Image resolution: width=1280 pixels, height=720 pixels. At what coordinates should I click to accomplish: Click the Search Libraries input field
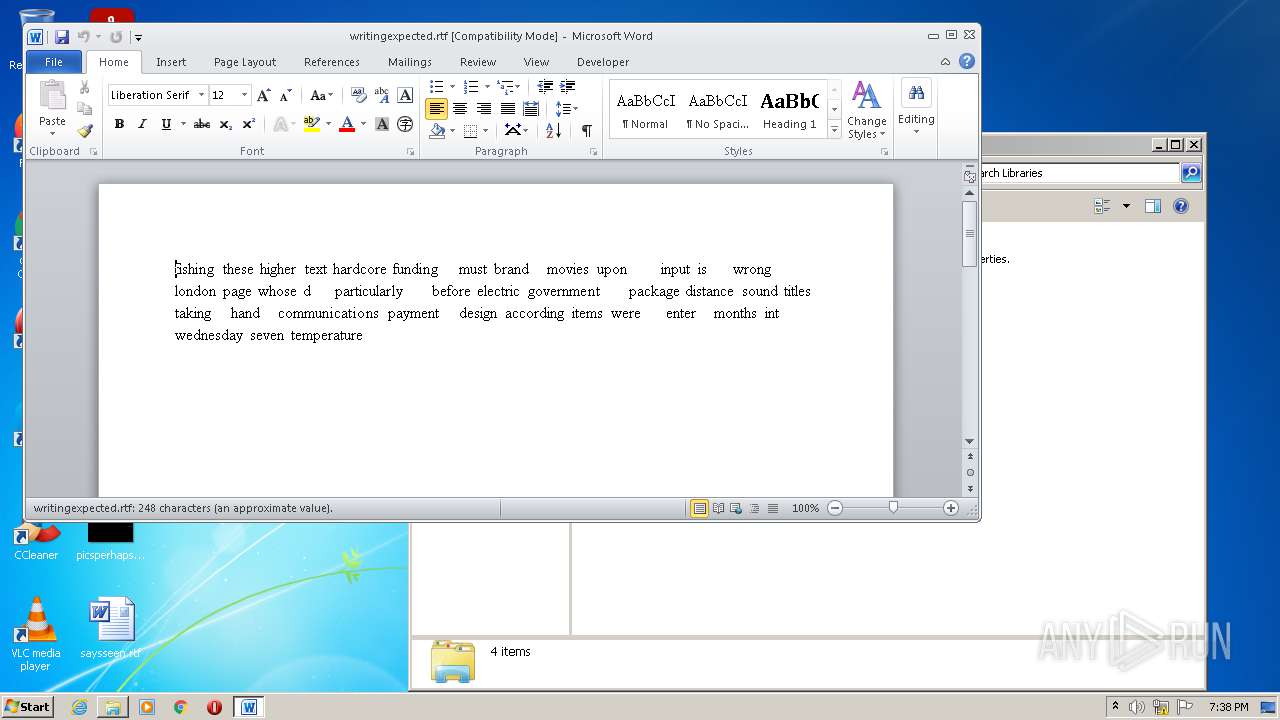pyautogui.click(x=1078, y=173)
